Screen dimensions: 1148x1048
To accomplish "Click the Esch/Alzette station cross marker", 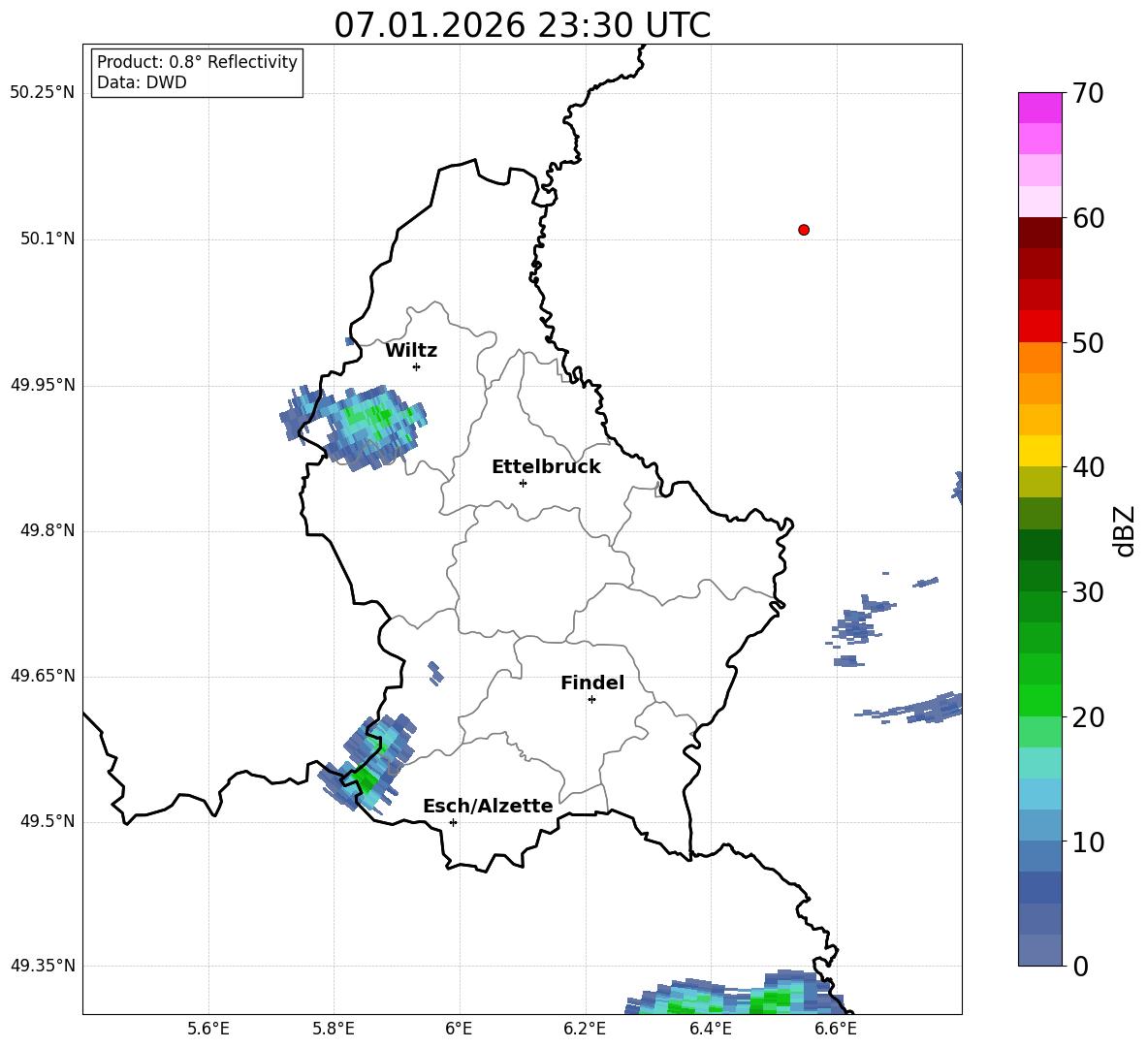I will click(x=453, y=822).
